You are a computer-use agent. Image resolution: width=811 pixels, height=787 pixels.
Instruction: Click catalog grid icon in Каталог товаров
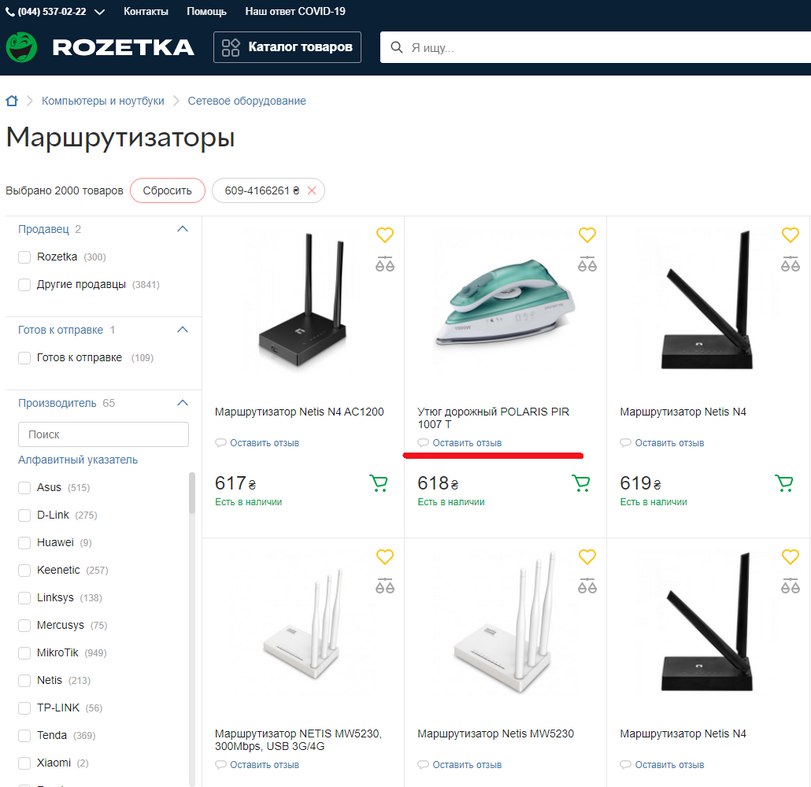click(x=231, y=47)
